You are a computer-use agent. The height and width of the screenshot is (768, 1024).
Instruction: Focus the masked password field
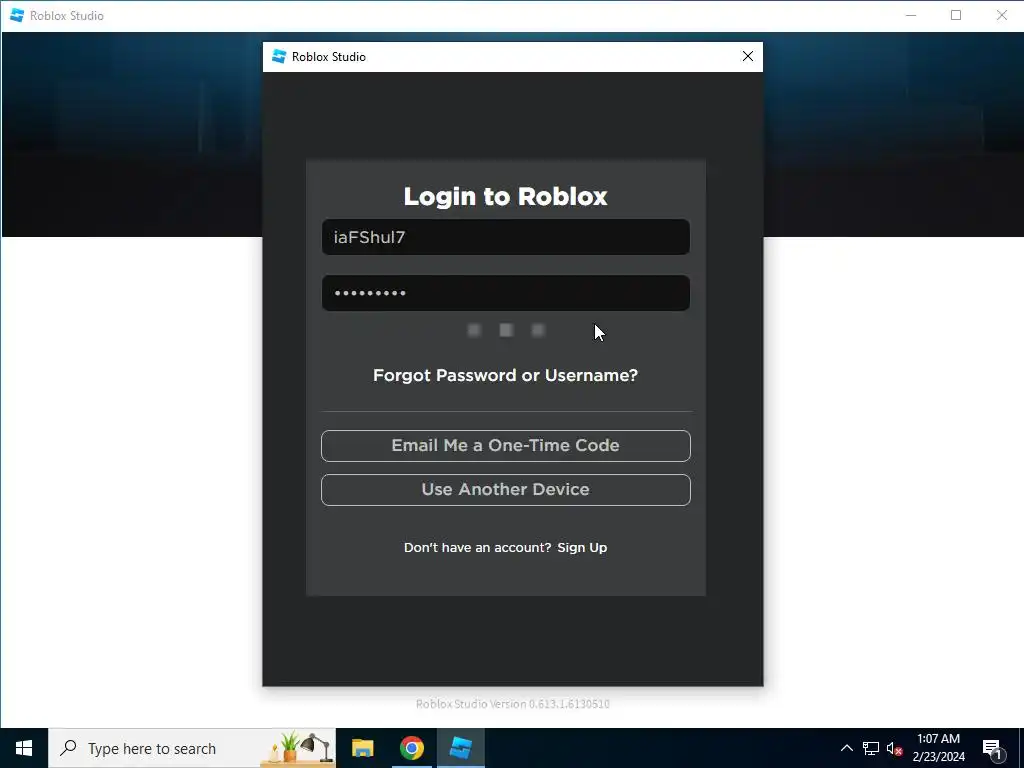pyautogui.click(x=505, y=293)
